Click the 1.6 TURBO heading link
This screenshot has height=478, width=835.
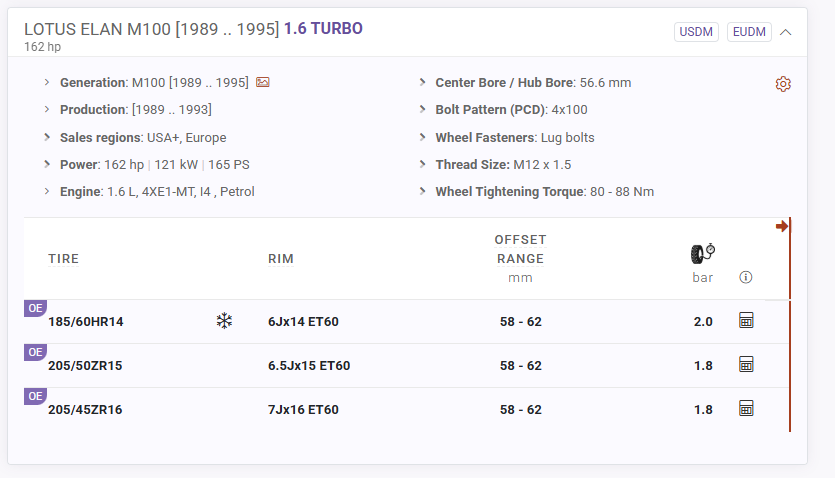pos(323,28)
